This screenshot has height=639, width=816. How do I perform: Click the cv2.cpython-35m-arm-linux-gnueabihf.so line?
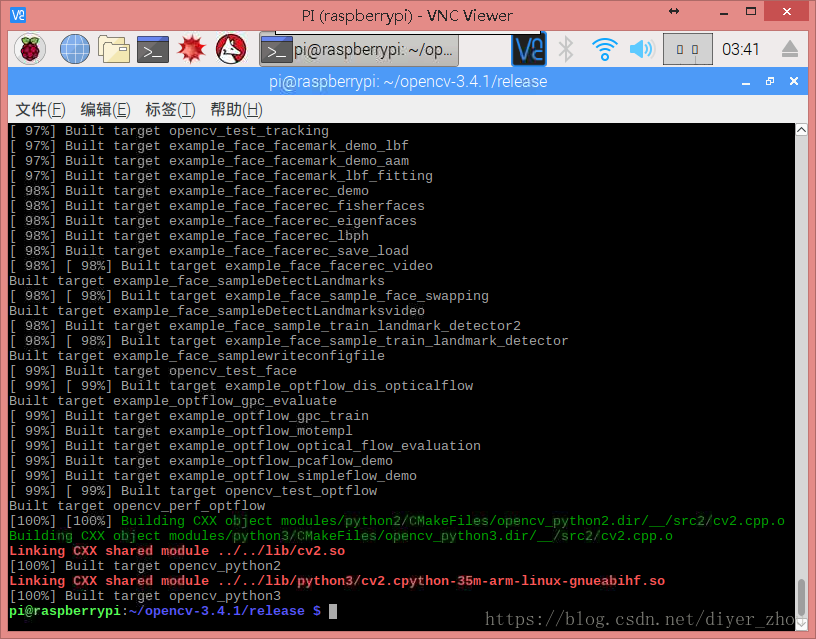point(337,581)
